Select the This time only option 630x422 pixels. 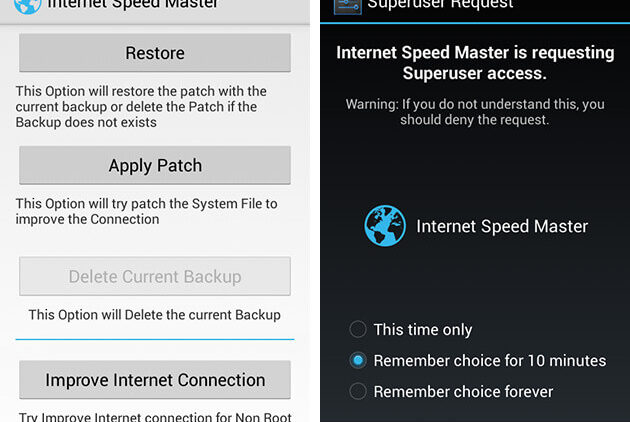pyautogui.click(x=358, y=329)
